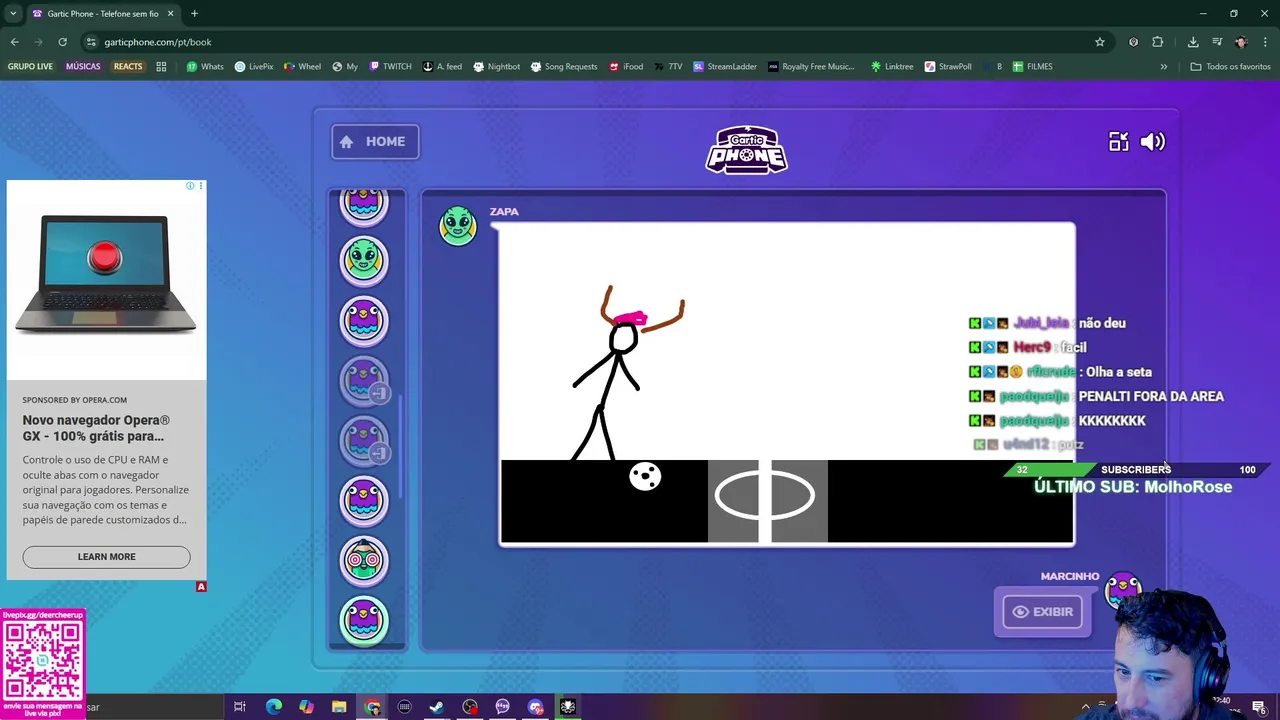Open StreamLadder bookmark
The width and height of the screenshot is (1280, 720).
click(725, 67)
